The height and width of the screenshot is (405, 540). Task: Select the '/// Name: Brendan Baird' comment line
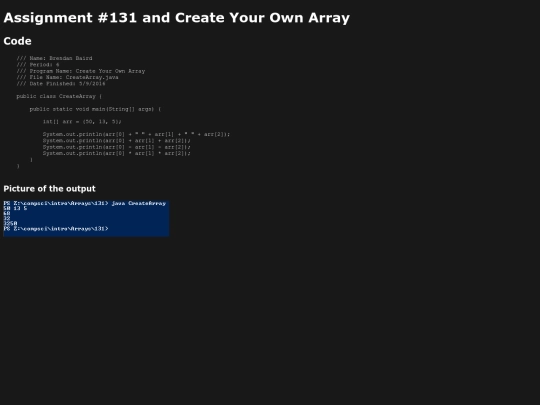pyautogui.click(x=54, y=58)
